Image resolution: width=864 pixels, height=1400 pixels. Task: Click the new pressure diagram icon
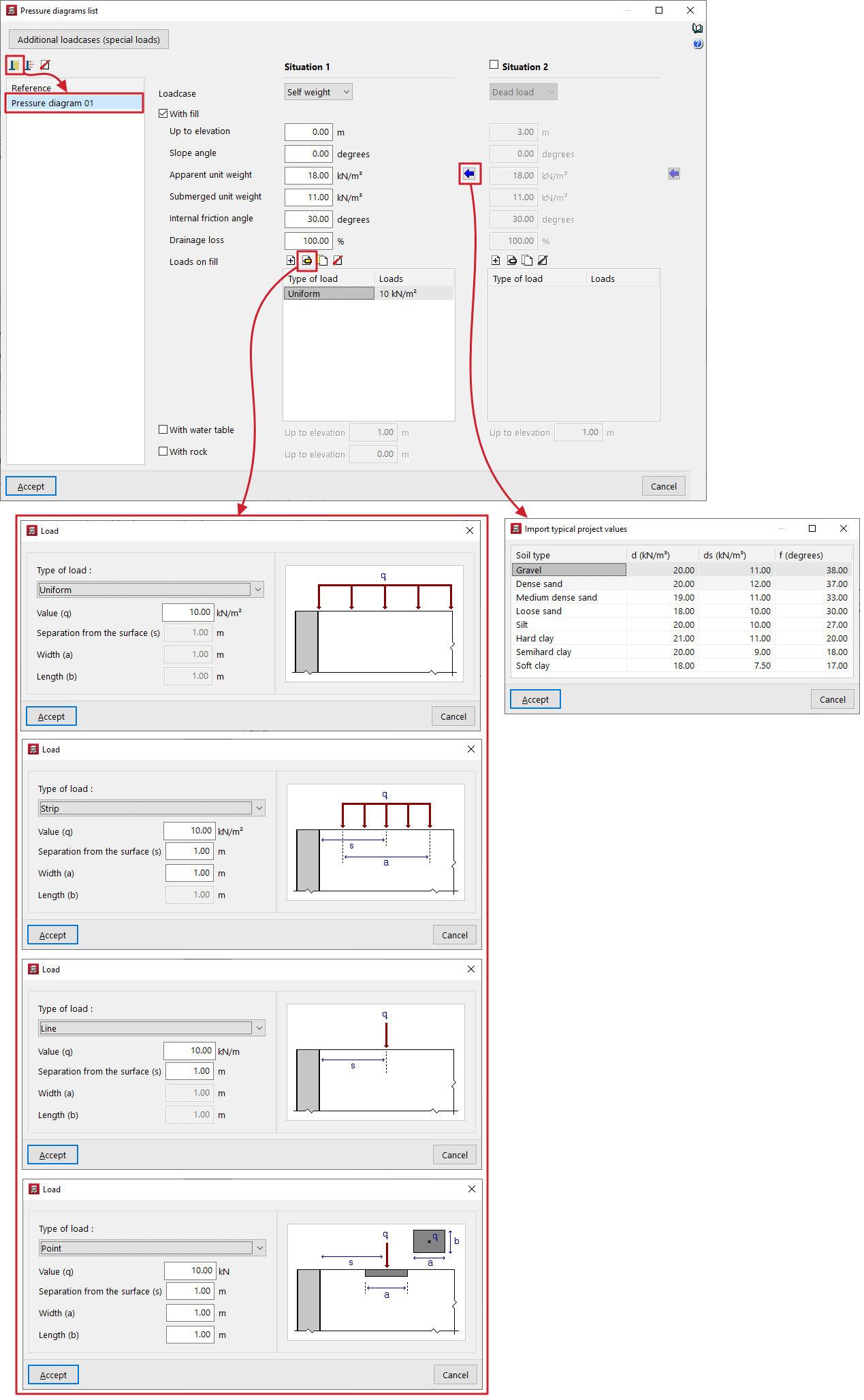(14, 65)
